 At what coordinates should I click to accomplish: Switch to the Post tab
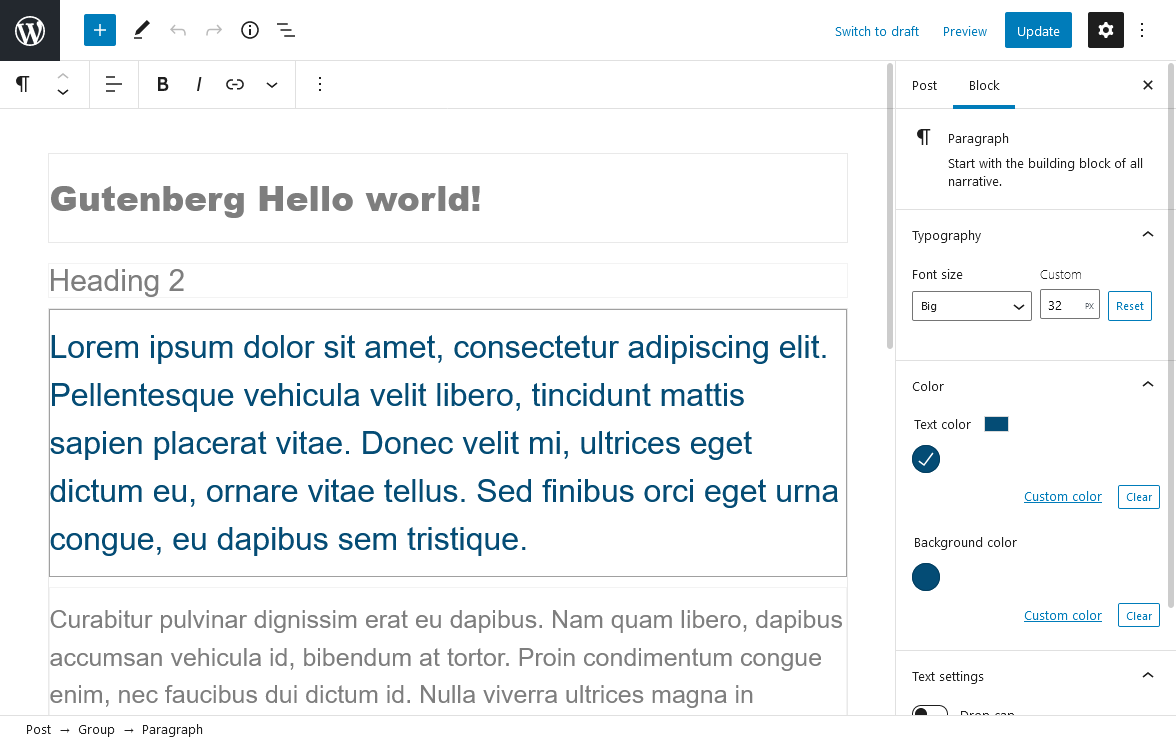click(924, 85)
